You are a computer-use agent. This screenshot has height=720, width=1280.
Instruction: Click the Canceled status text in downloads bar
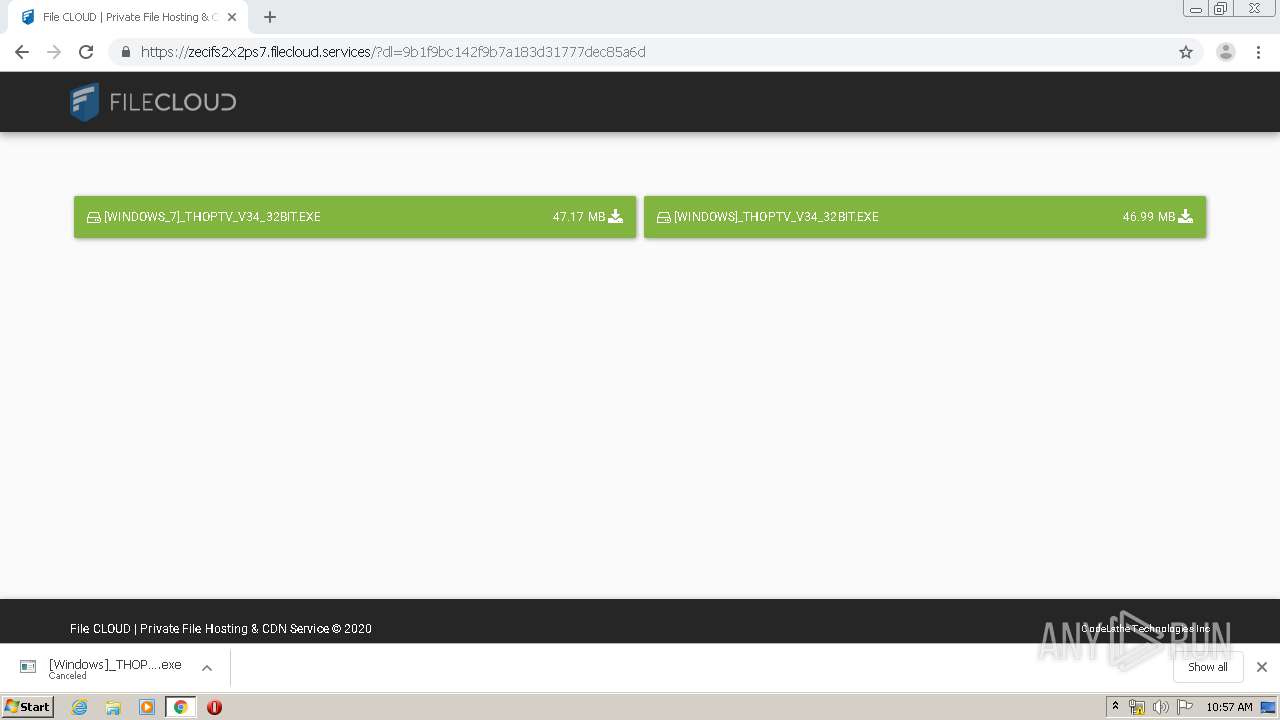click(67, 676)
